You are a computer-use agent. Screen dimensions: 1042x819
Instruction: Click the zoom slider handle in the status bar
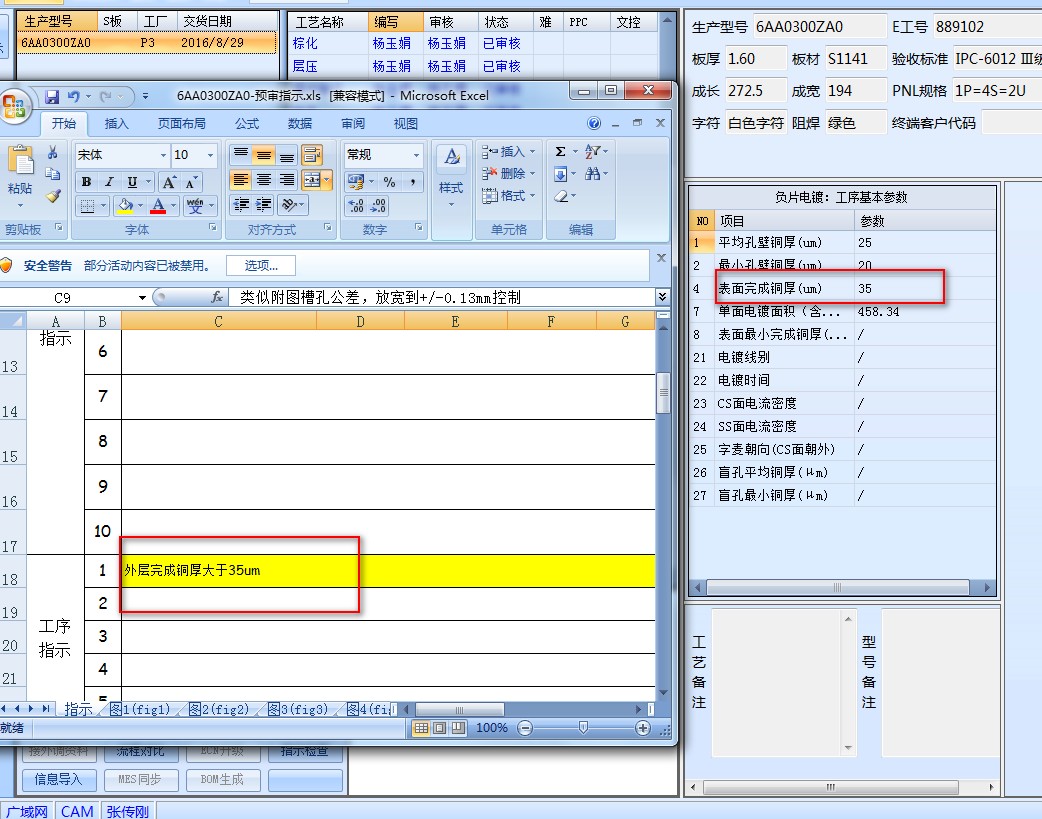click(x=583, y=728)
